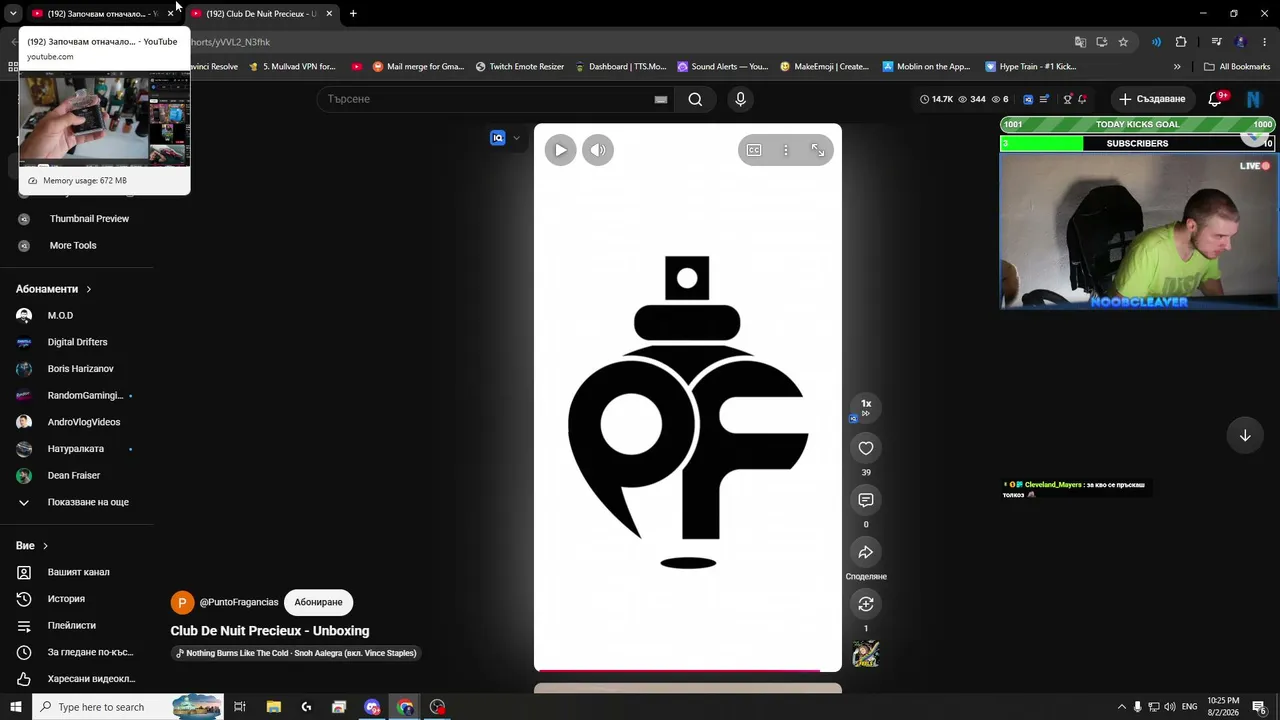The image size is (1280, 720).
Task: Open a new browser tab
Action: click(353, 14)
